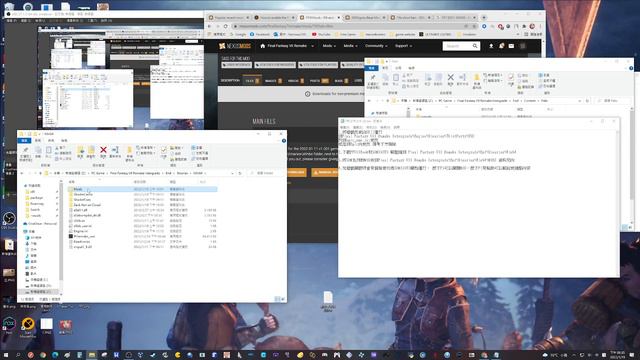Open File Explorer from the taskbar
This screenshot has height=360, width=640.
(92, 355)
